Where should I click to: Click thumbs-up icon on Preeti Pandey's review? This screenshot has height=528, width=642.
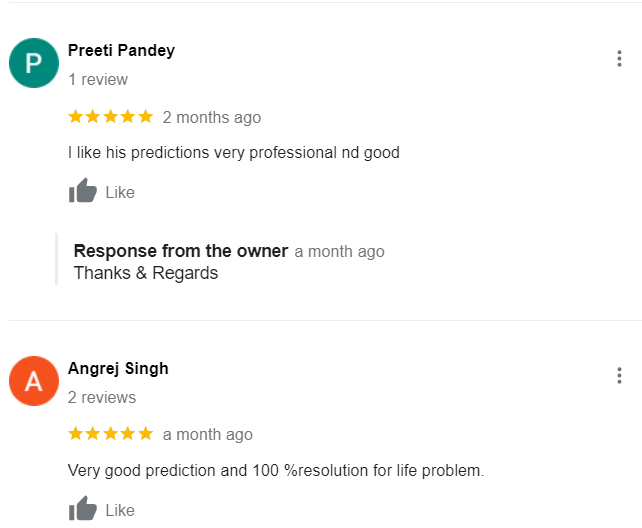[83, 190]
